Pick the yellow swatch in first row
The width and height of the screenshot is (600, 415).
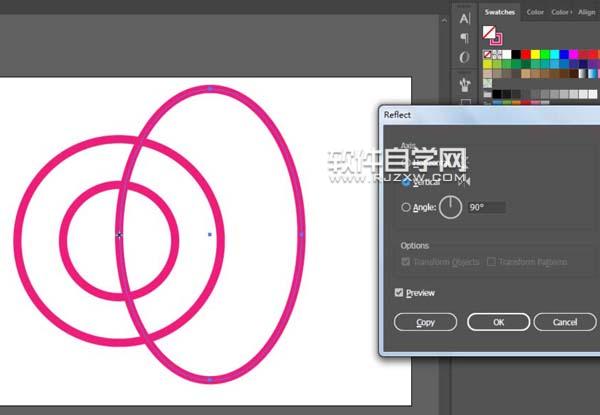coord(535,54)
